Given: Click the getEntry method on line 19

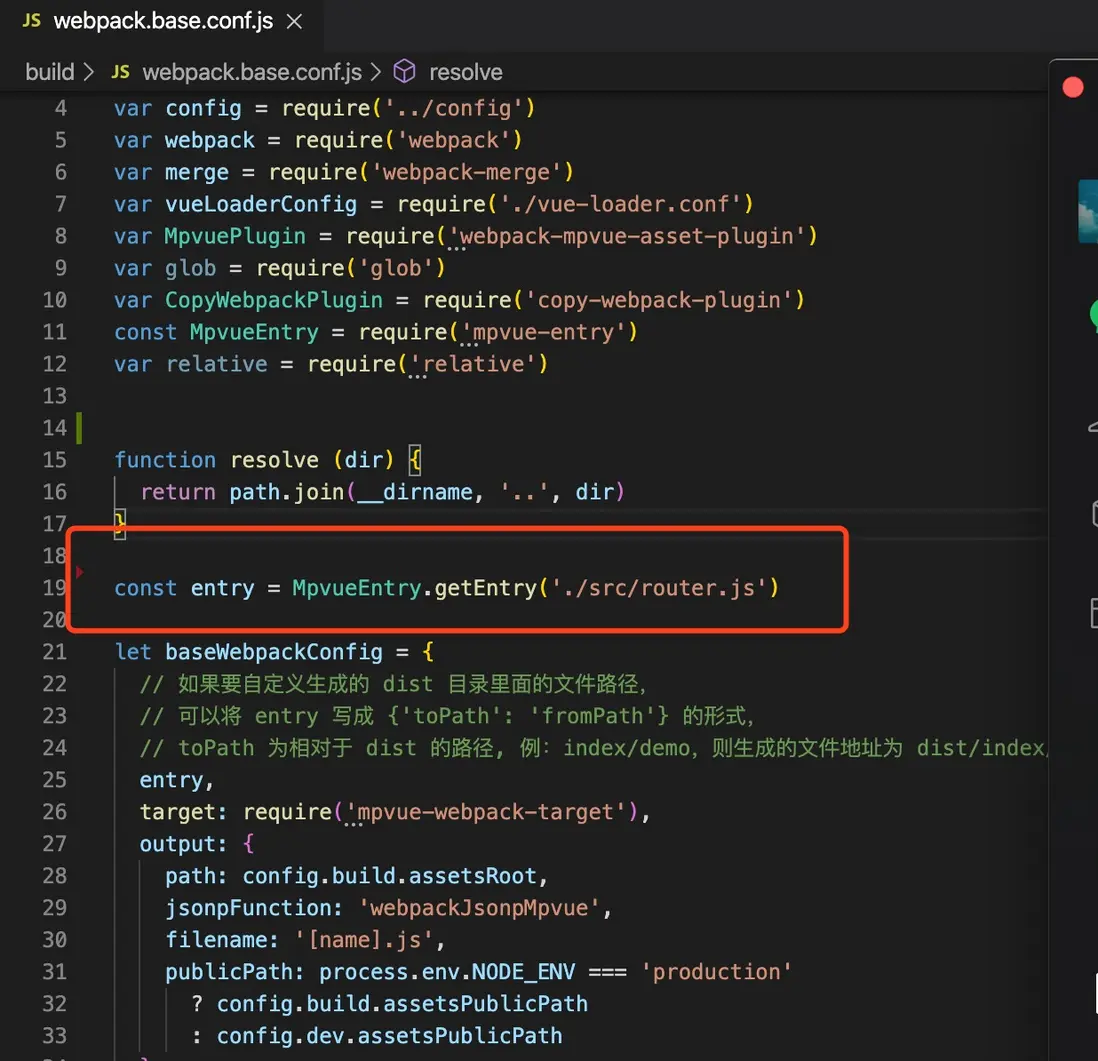Looking at the screenshot, I should (485, 588).
